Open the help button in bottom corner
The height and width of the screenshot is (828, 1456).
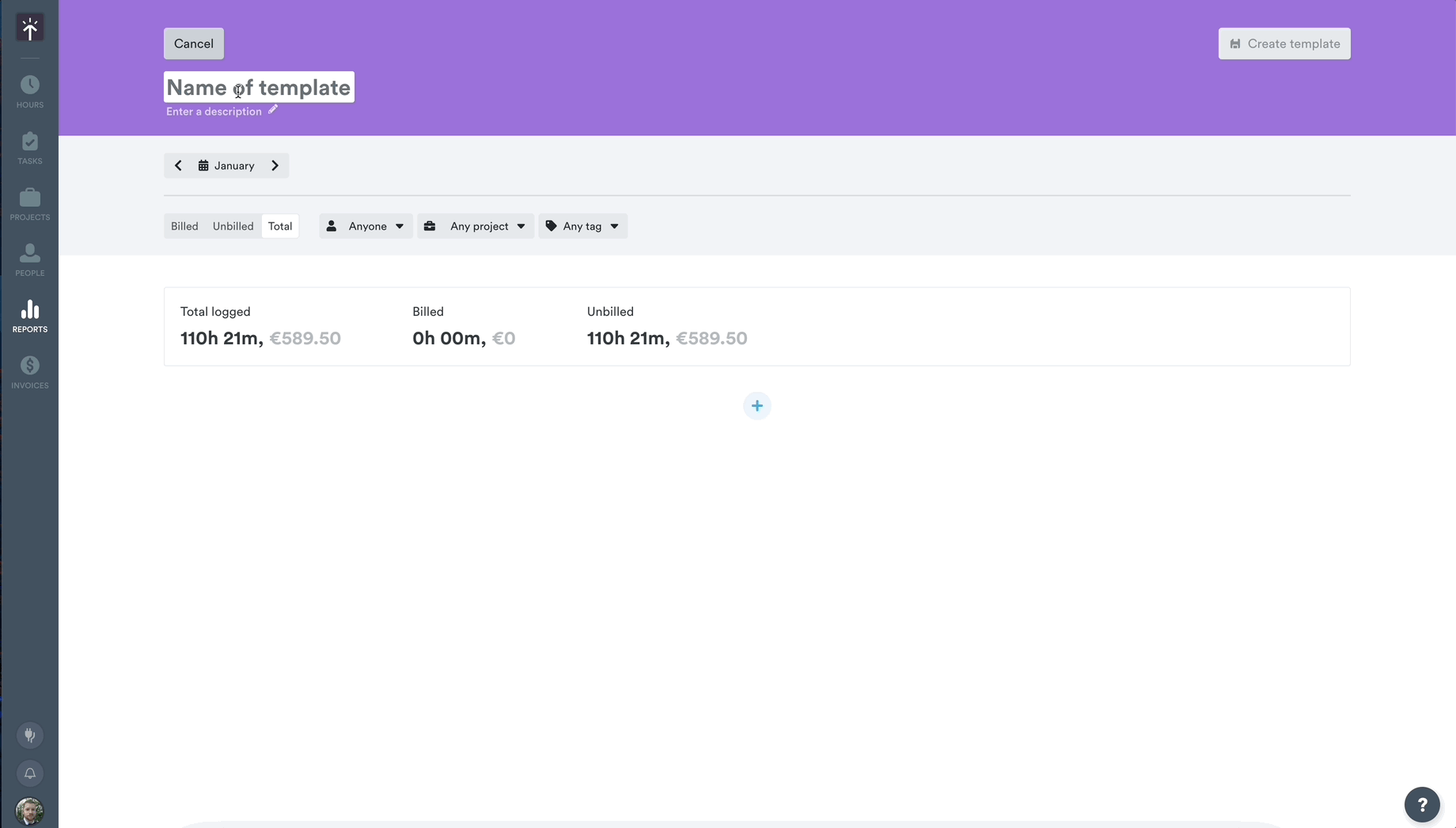coord(1422,804)
